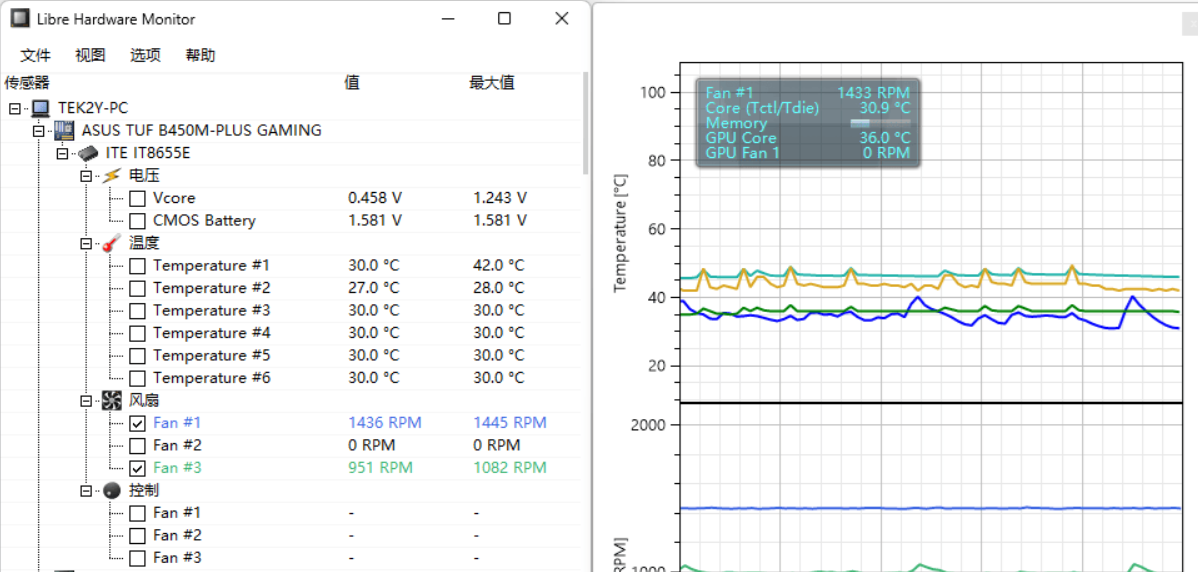
Task: Collapse the temperature sensors group
Action: (87, 243)
